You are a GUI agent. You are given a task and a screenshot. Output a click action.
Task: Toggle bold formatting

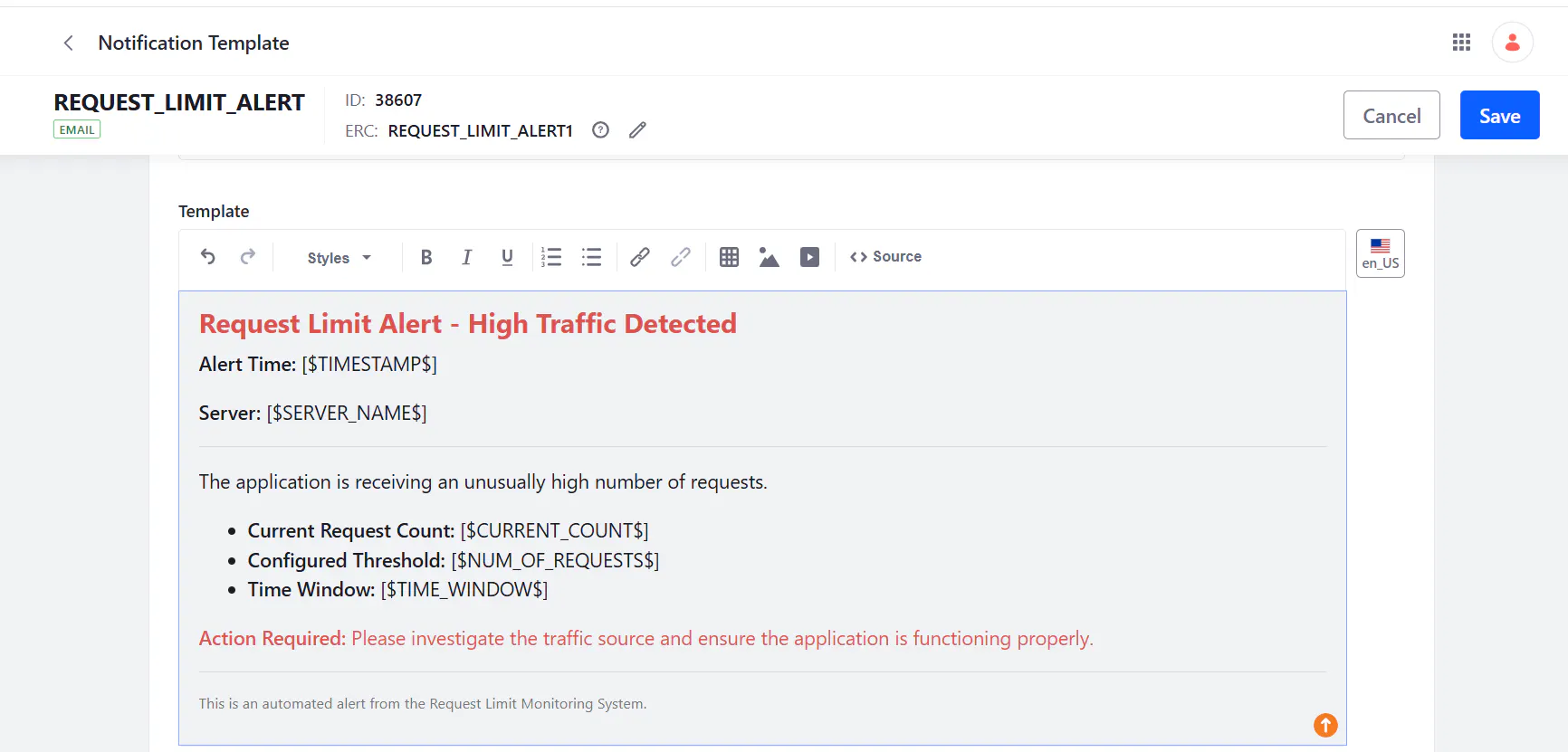[x=426, y=257]
